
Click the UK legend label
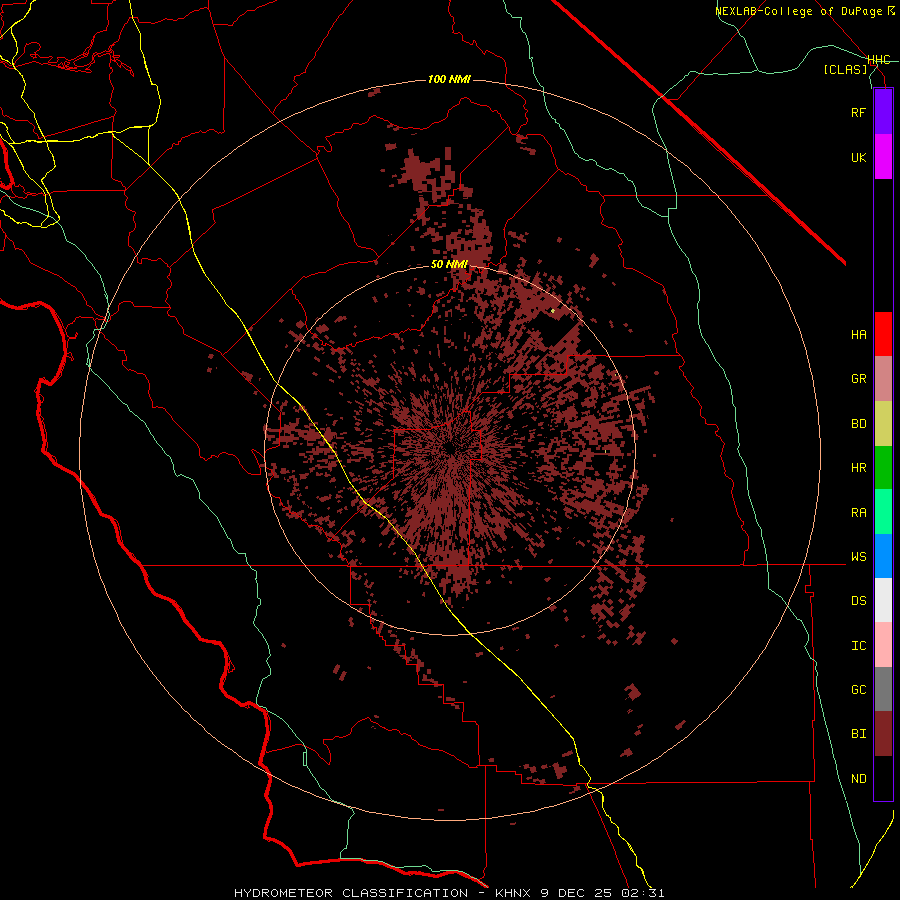[858, 157]
